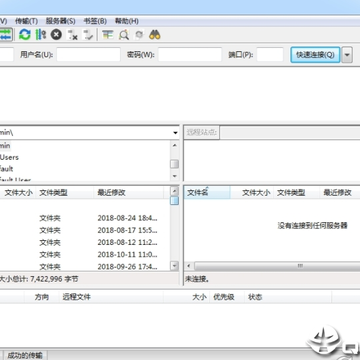Open the 帮助(H) menu
Image resolution: width=360 pixels, height=360 pixels.
[x=126, y=21]
